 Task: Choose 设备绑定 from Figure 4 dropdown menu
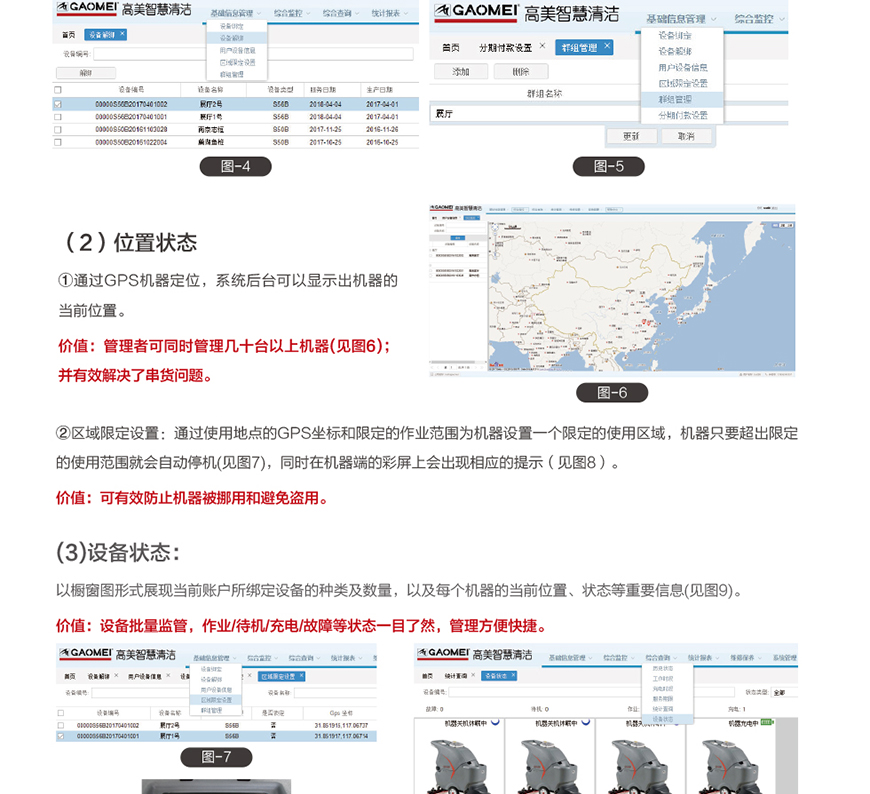[x=237, y=26]
